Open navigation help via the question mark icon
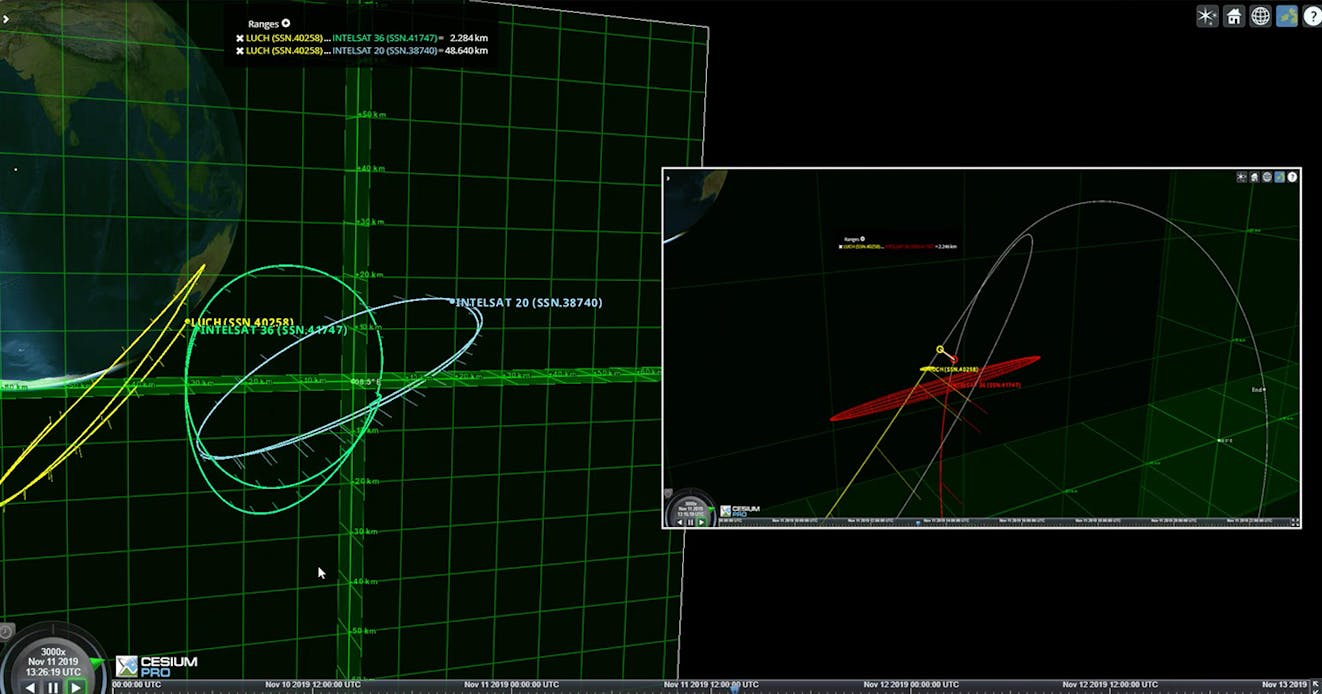The image size is (1322, 694). [1312, 16]
